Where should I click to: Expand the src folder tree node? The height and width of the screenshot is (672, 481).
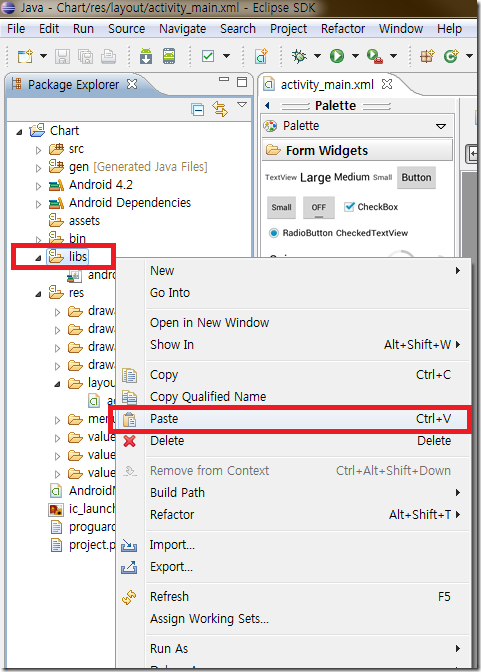pyautogui.click(x=38, y=150)
